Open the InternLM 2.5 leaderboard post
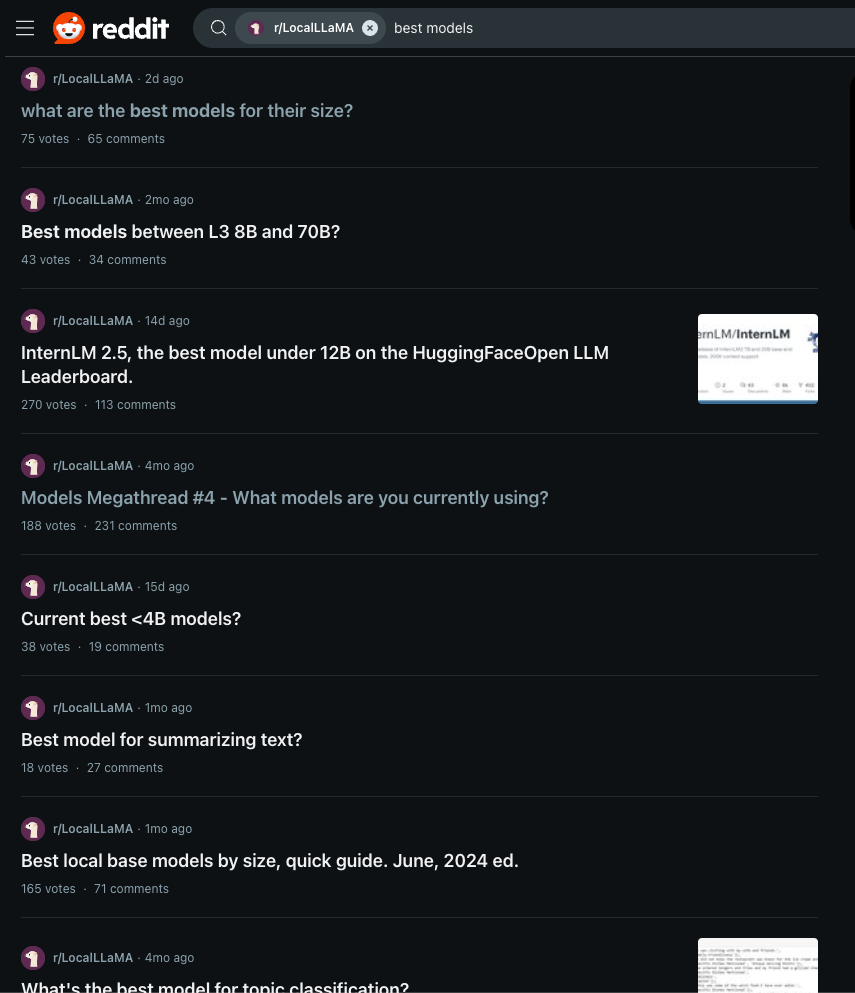 [315, 365]
